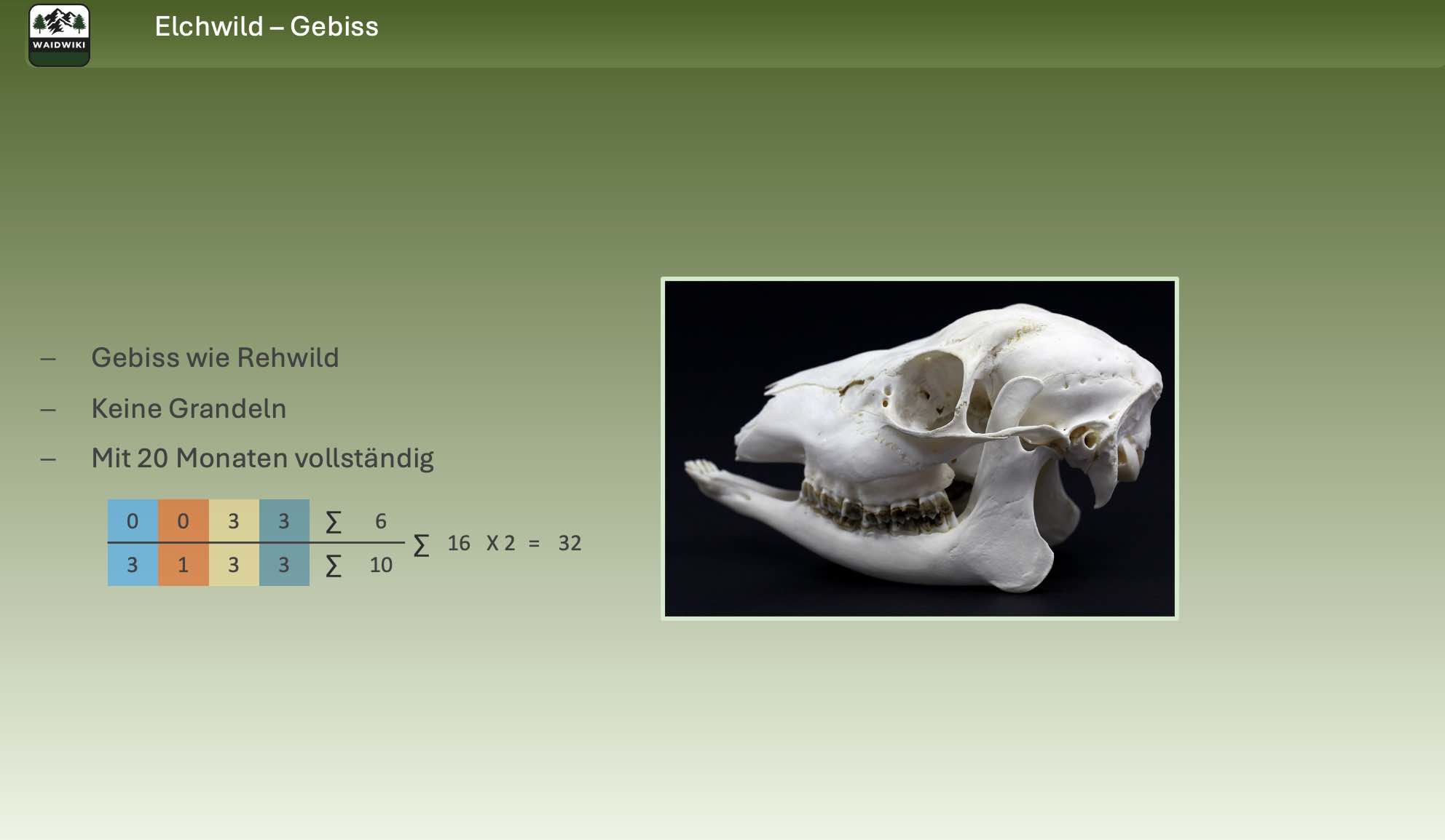Select the text Mit 20 Monaten vollständig
The height and width of the screenshot is (840, 1445).
click(262, 458)
